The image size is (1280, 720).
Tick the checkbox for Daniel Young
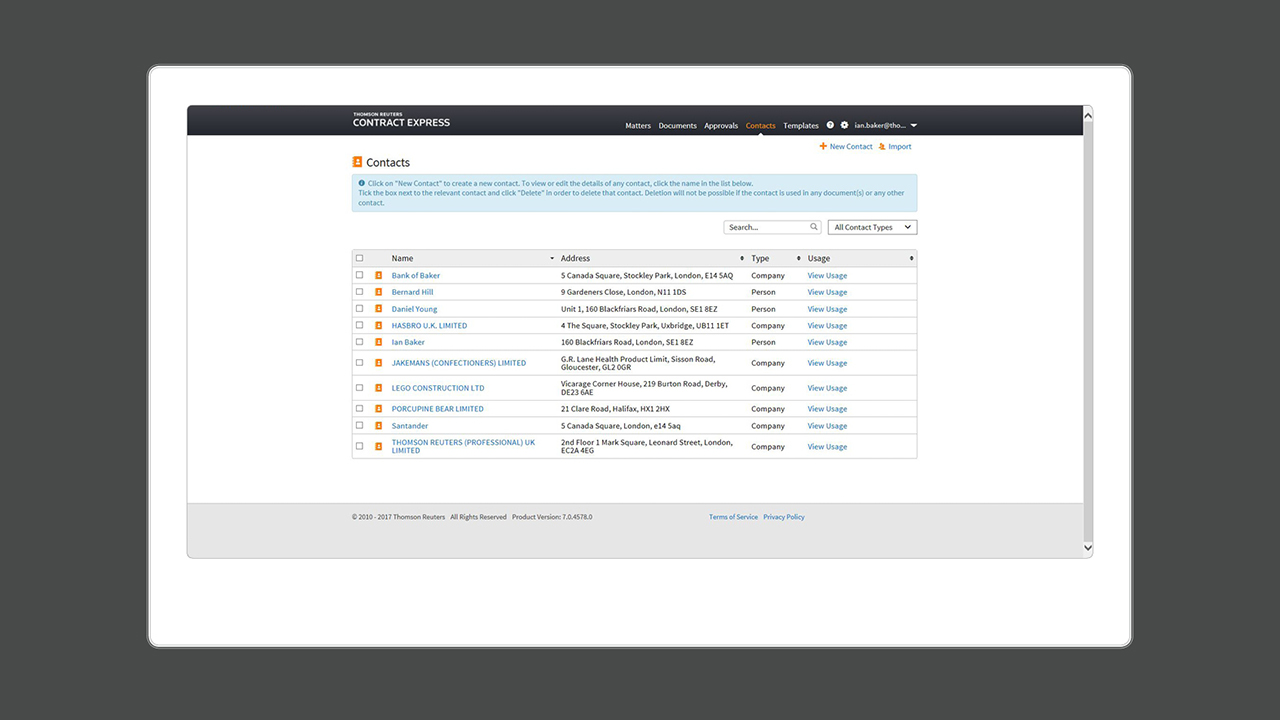(x=360, y=309)
